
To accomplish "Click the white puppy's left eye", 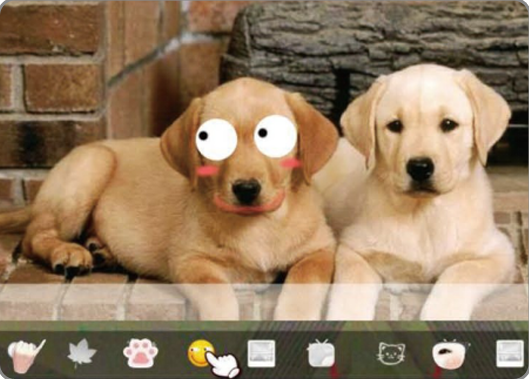I will click(395, 127).
